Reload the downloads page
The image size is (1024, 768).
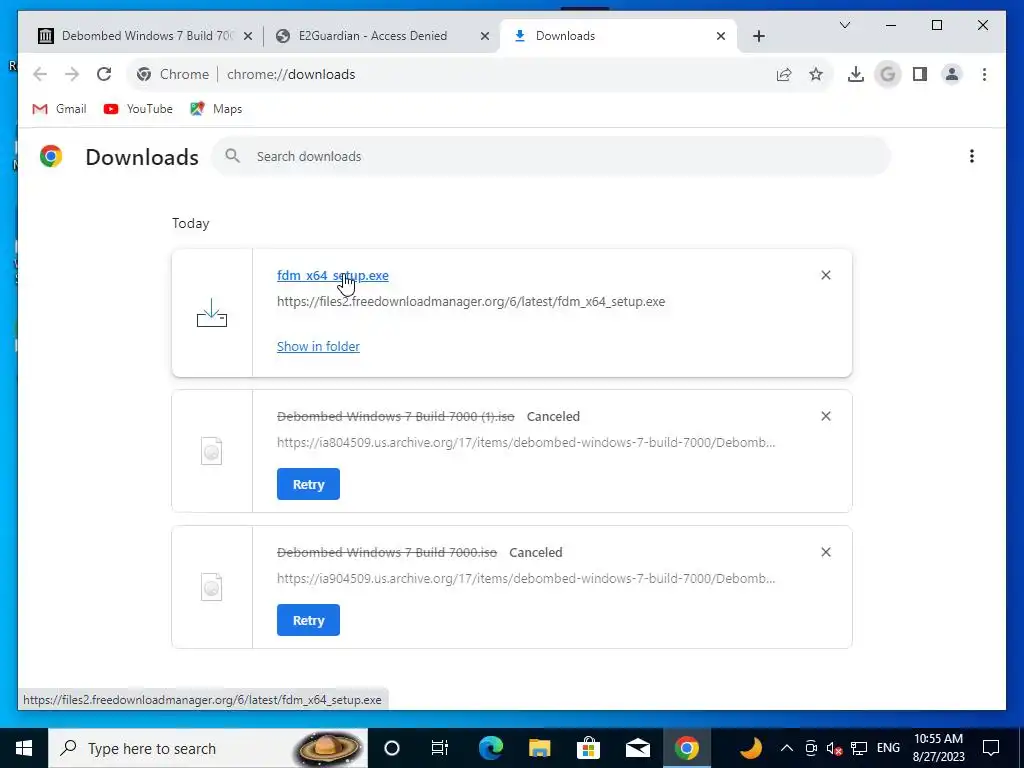[x=104, y=74]
